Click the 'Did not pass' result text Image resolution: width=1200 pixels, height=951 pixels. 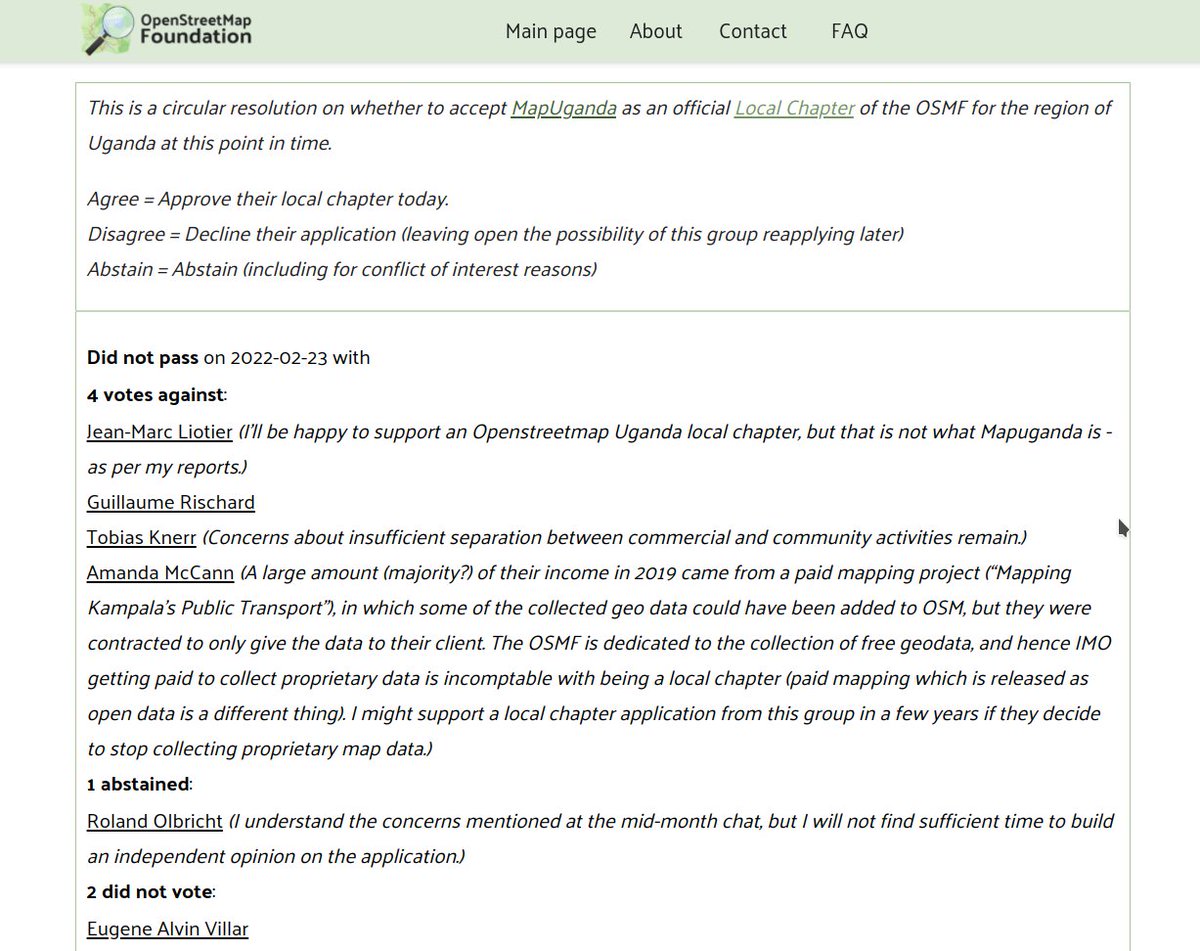[x=143, y=357]
